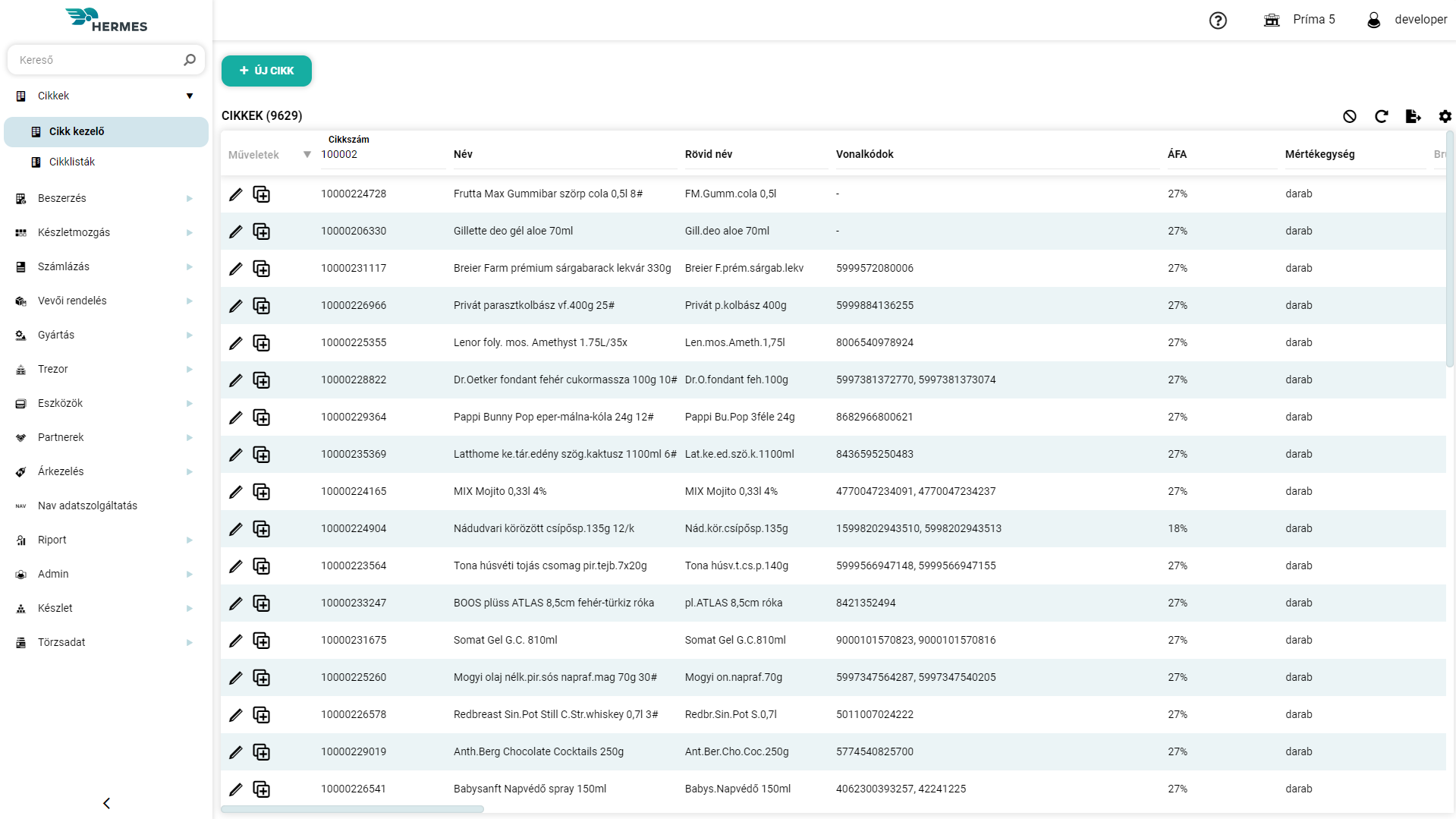
Task: Open the help question mark icon
Action: point(1219,20)
